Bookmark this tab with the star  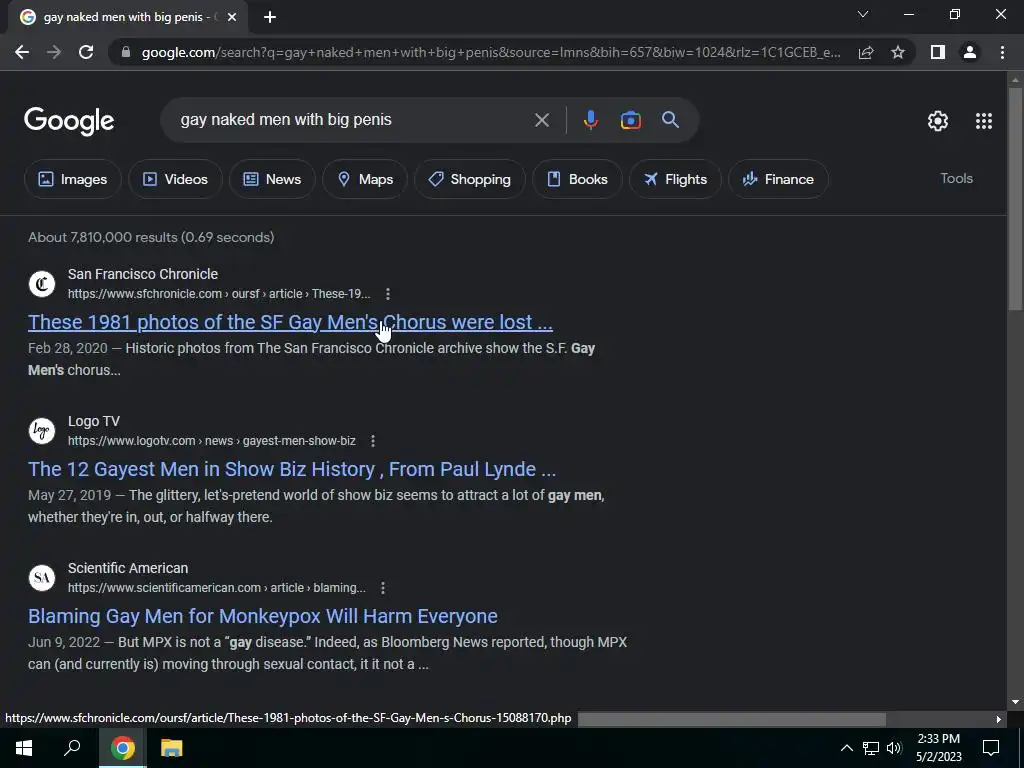[x=898, y=52]
